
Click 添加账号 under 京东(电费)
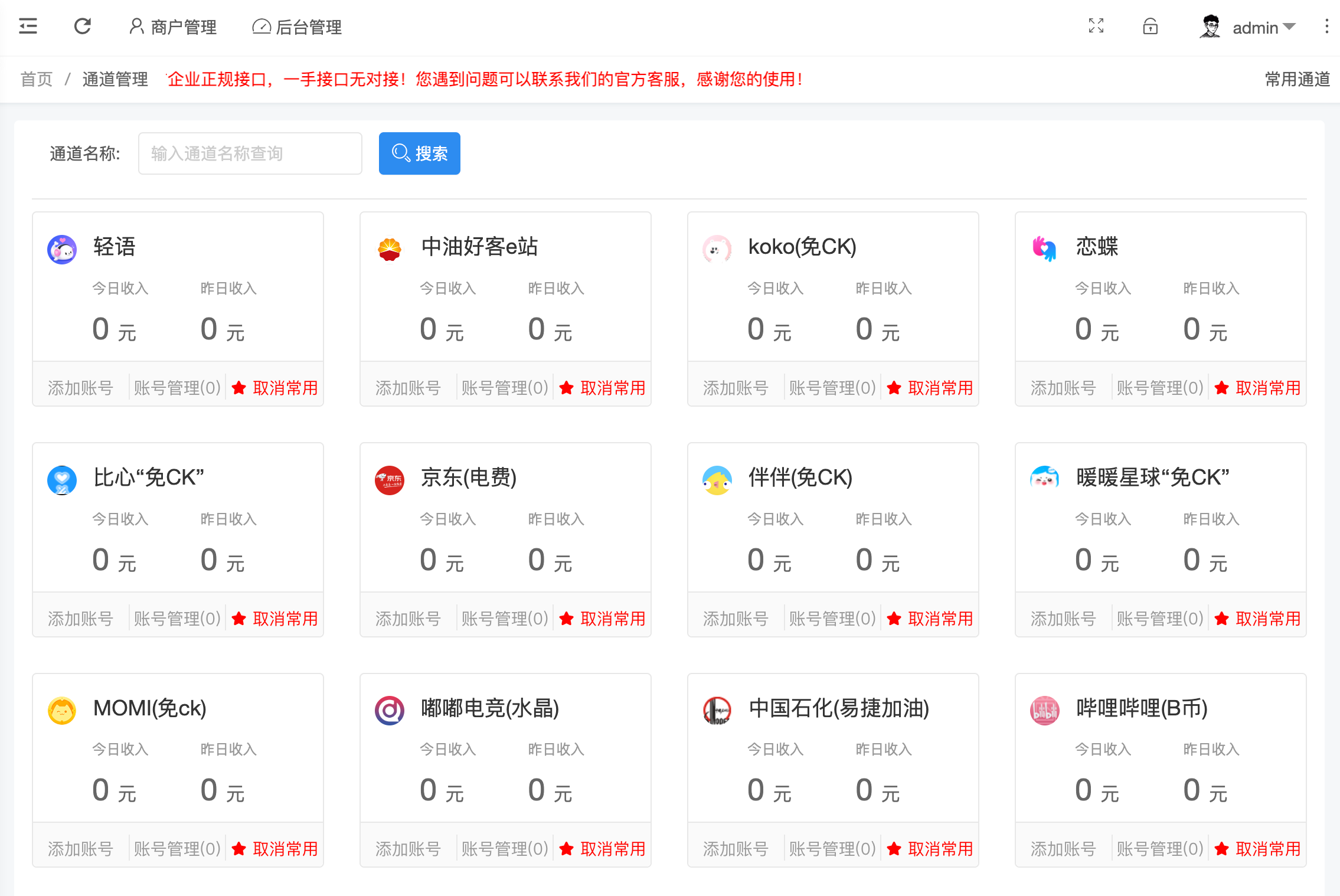[408, 619]
